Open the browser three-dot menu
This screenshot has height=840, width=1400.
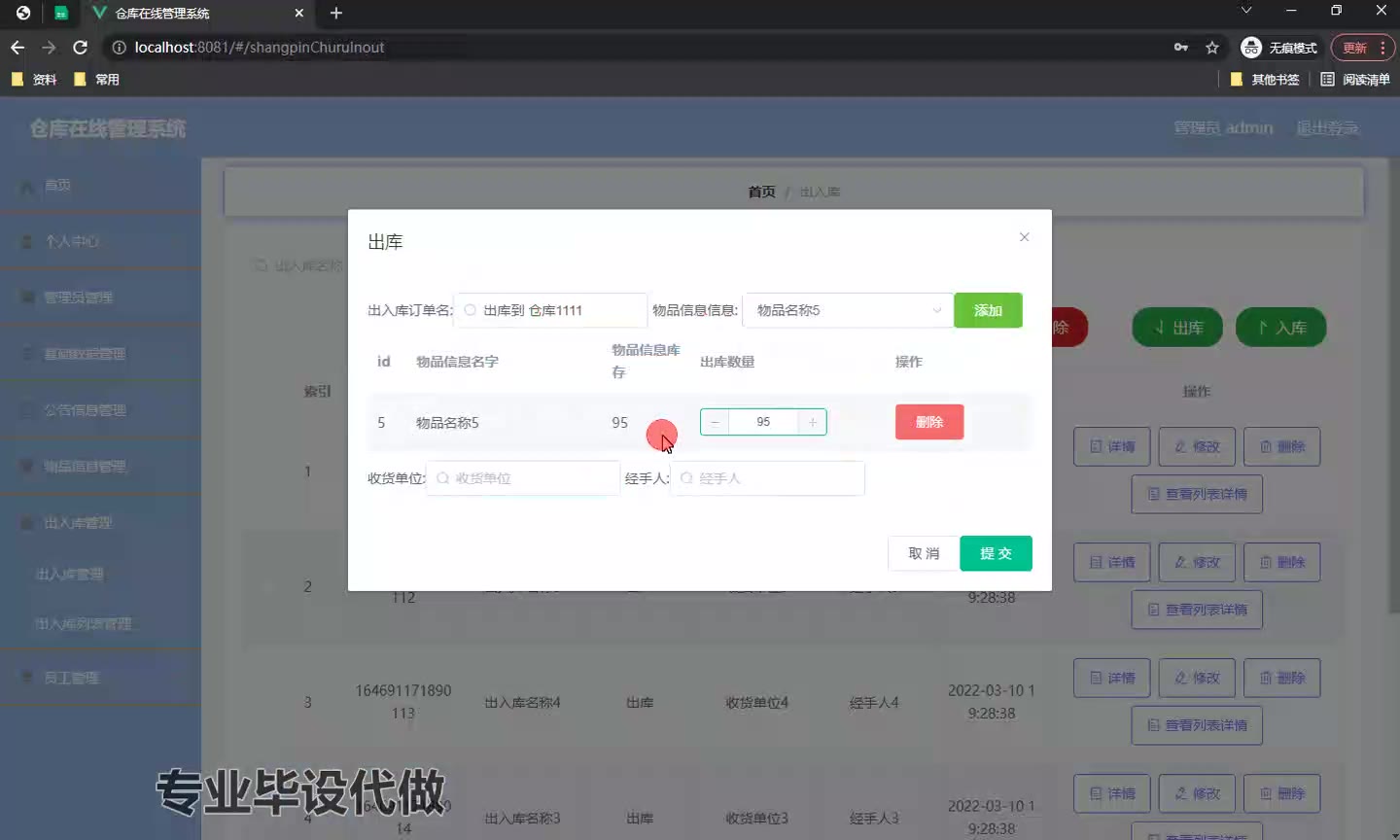click(x=1382, y=48)
